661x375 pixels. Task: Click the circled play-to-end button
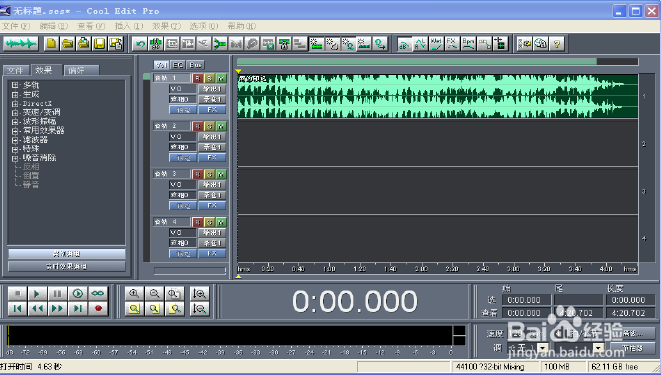(78, 293)
